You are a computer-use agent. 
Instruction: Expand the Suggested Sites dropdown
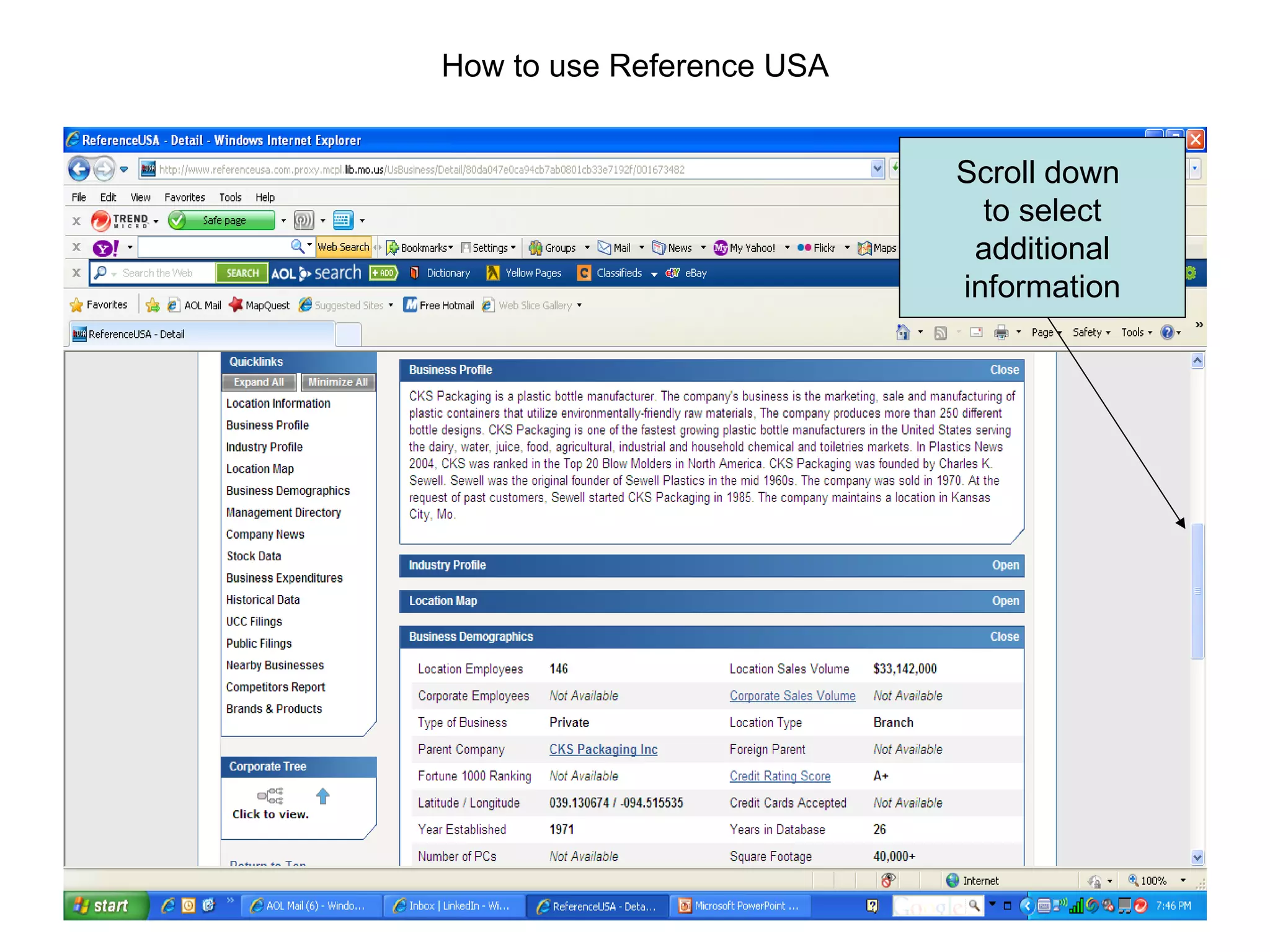click(391, 305)
